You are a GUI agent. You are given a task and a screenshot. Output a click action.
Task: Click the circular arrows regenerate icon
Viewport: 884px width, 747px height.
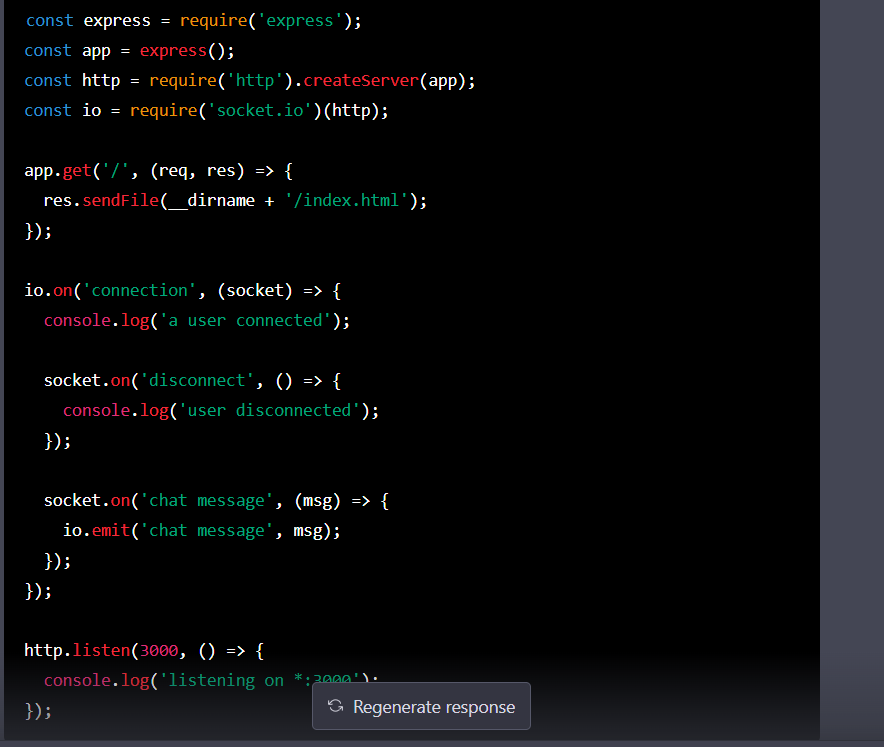(336, 707)
